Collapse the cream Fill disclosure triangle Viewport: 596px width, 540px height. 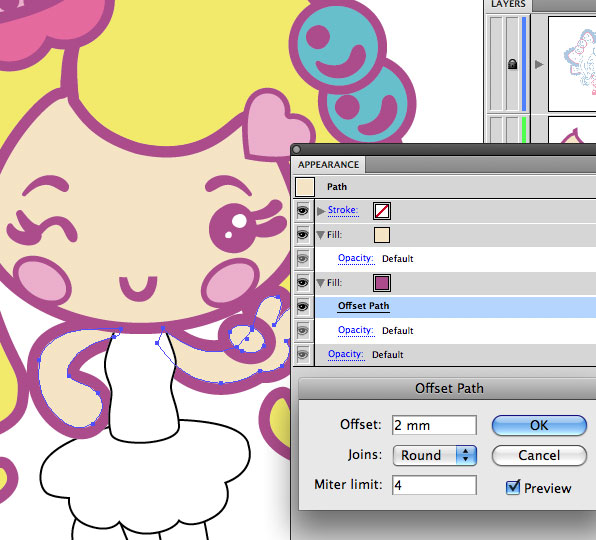320,235
